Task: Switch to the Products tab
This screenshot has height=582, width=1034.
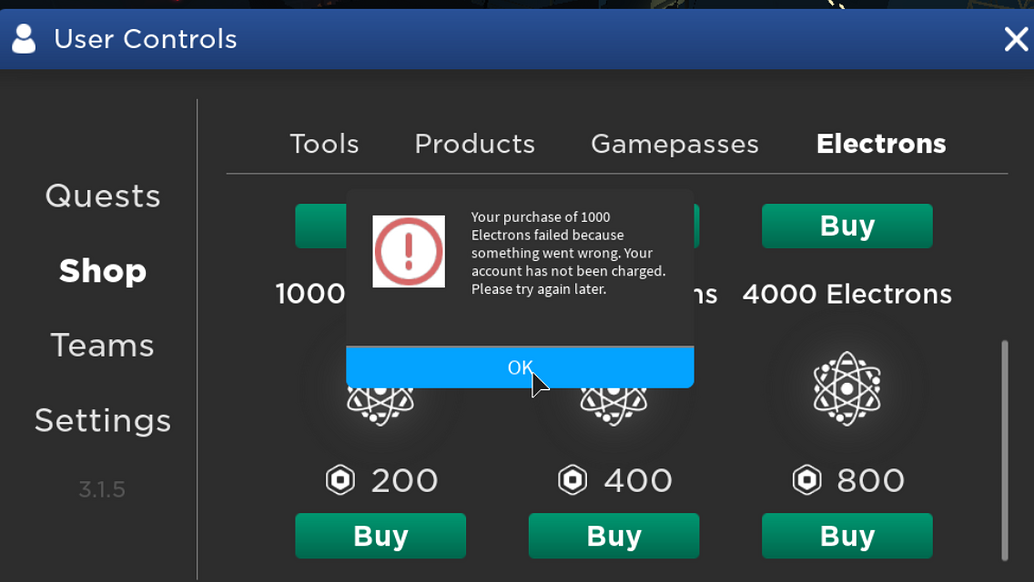Action: pos(474,144)
